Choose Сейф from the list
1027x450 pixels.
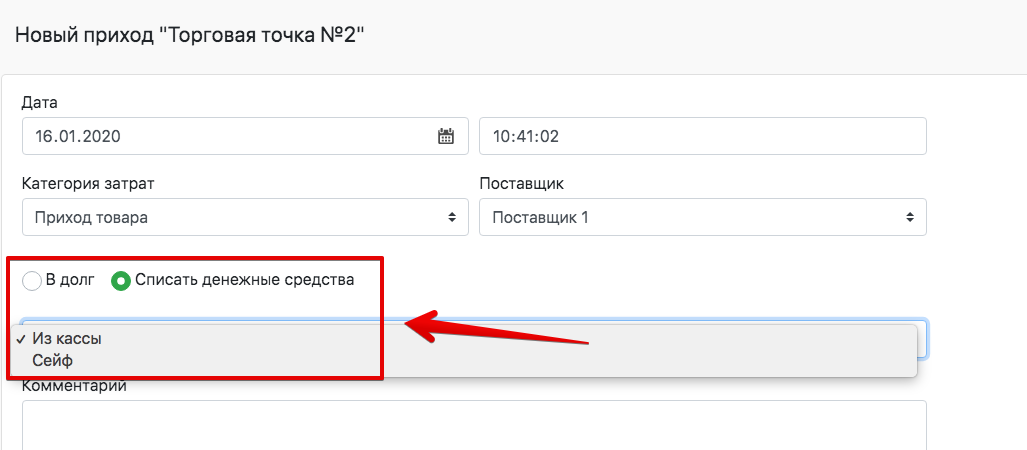52,360
